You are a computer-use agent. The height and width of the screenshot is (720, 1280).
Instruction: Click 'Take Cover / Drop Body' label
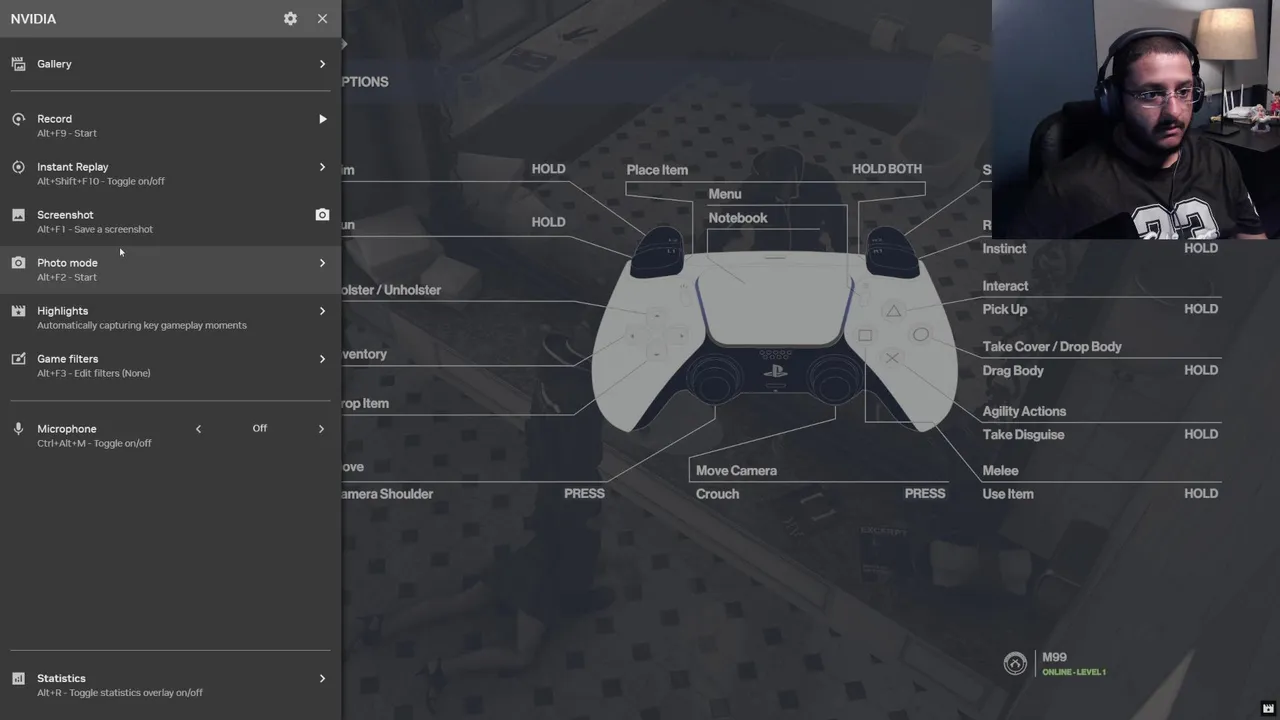click(x=1052, y=347)
